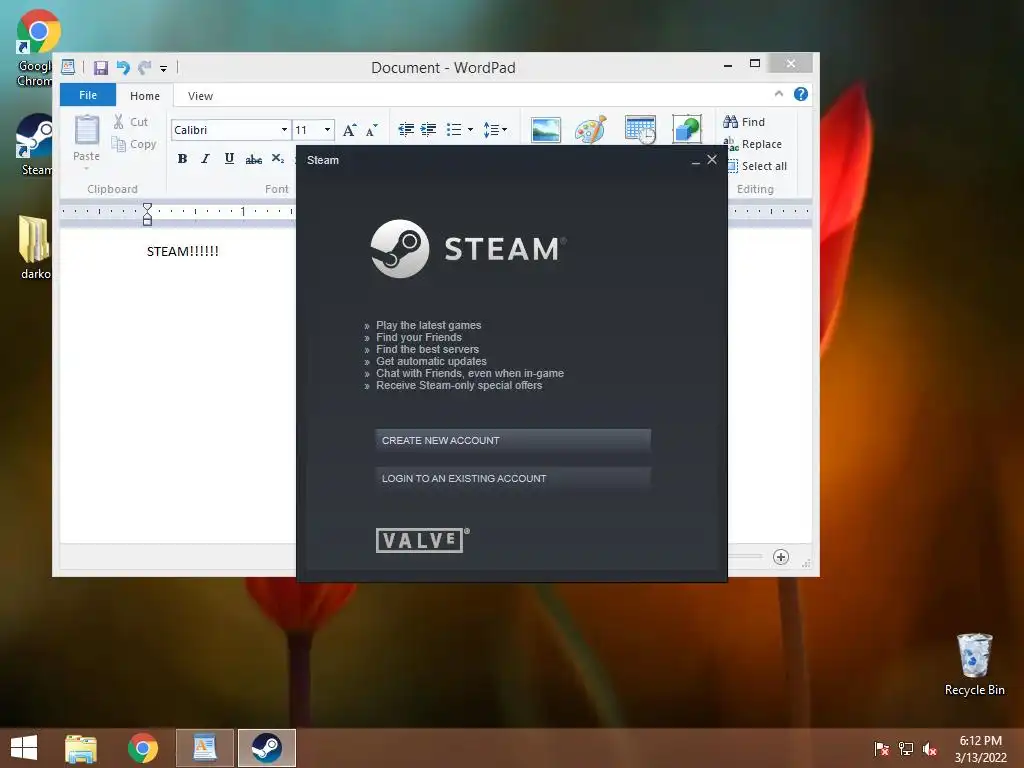Click the Google Chrome desktop shortcut
This screenshot has height=768, width=1024.
36,48
